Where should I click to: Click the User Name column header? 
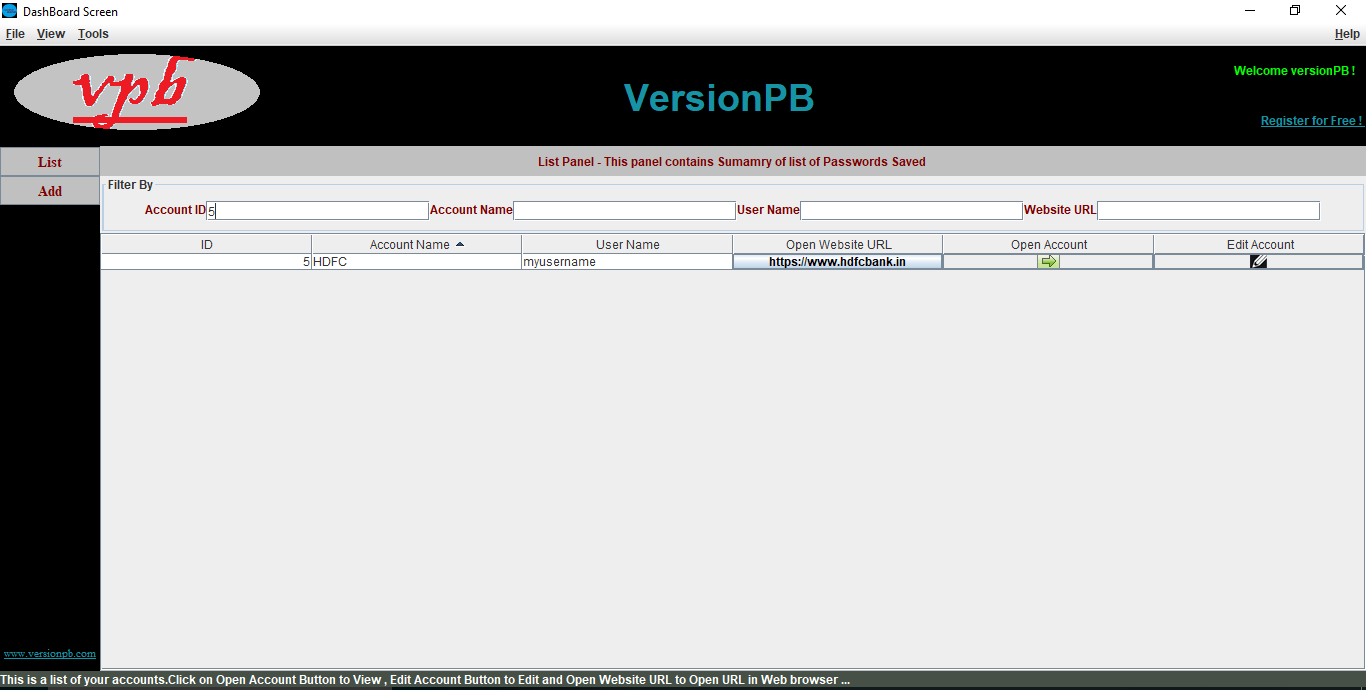pyautogui.click(x=627, y=244)
